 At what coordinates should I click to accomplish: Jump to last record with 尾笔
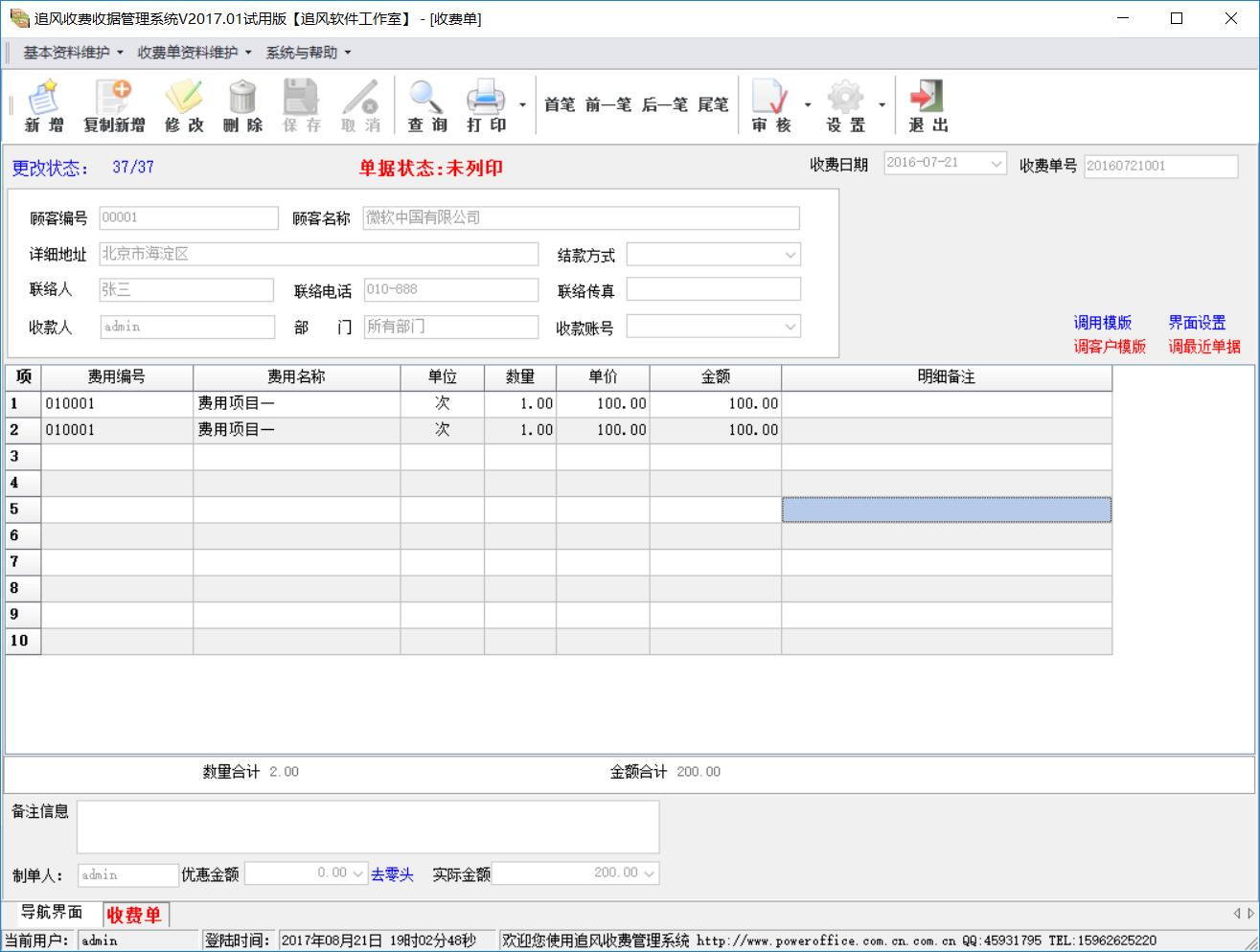(x=713, y=104)
